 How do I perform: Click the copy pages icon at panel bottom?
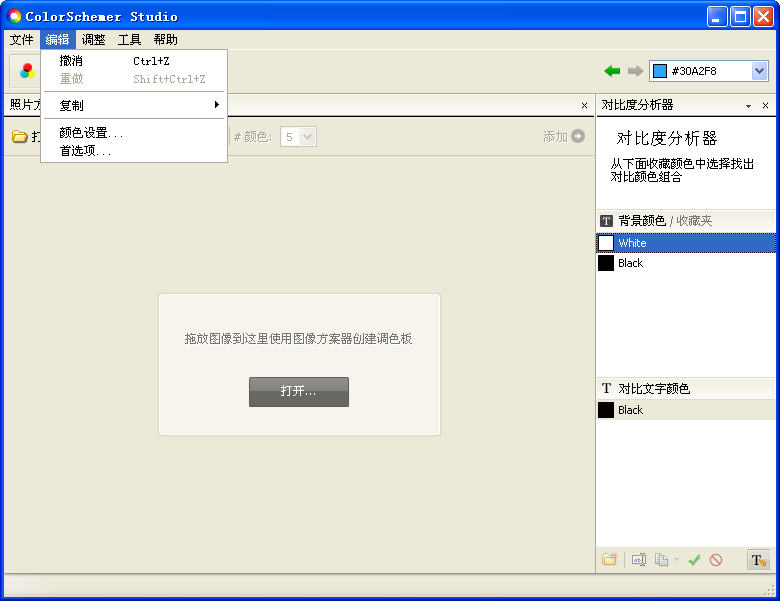click(x=661, y=560)
